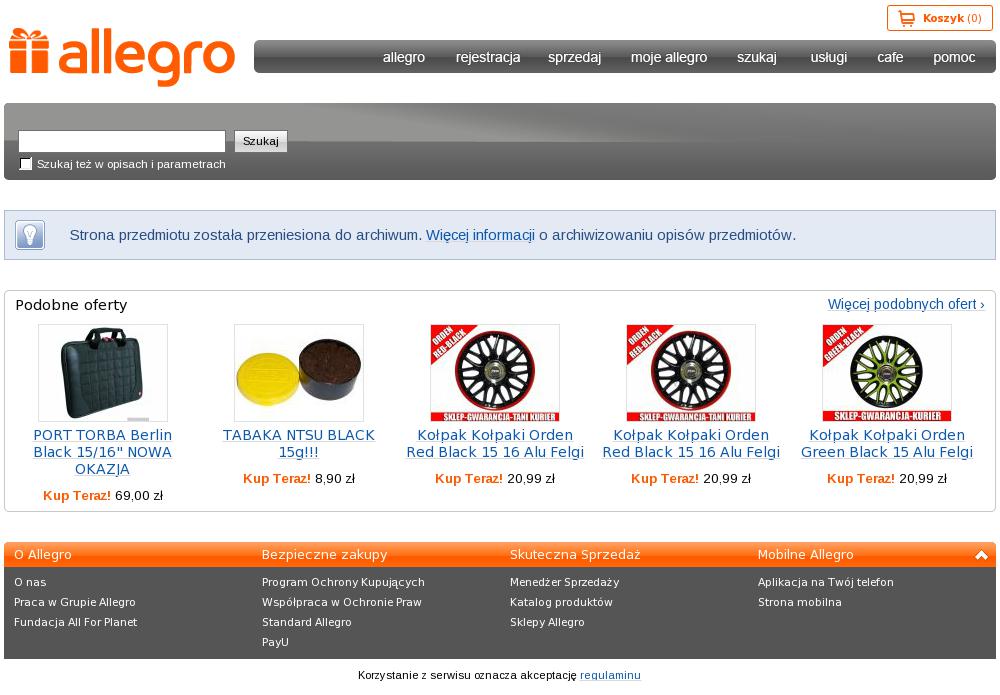
Task: Open 'Aplikacja na Twój telefon' link
Action: (826, 582)
